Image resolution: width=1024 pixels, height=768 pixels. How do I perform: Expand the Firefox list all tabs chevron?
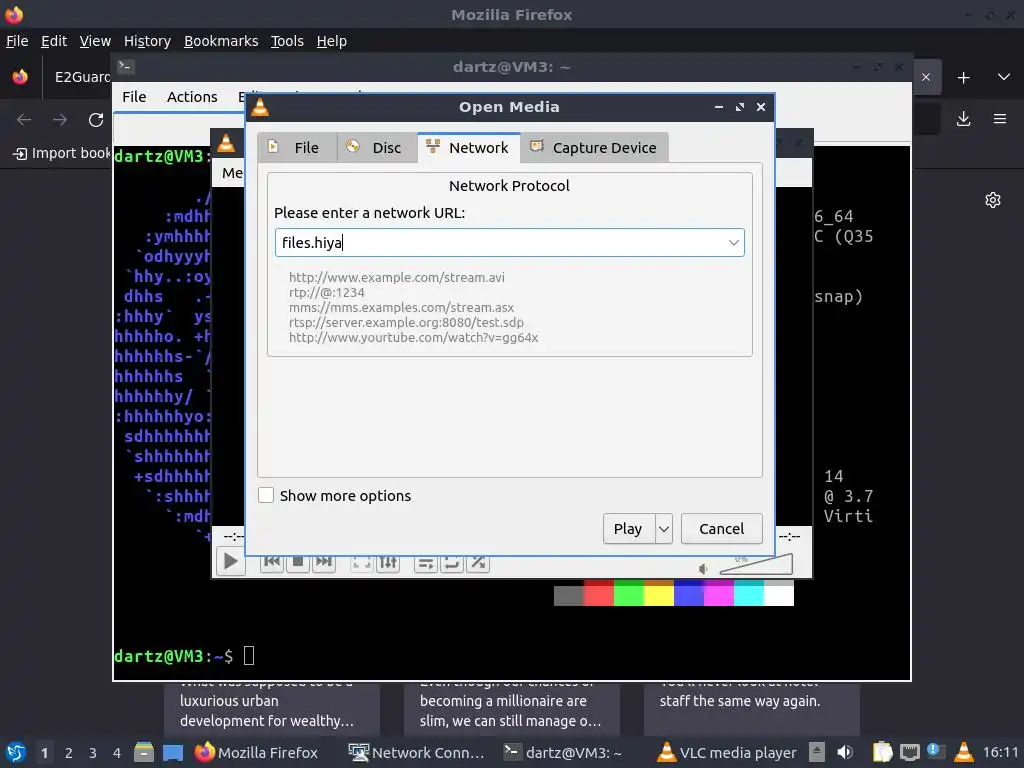(x=1004, y=77)
